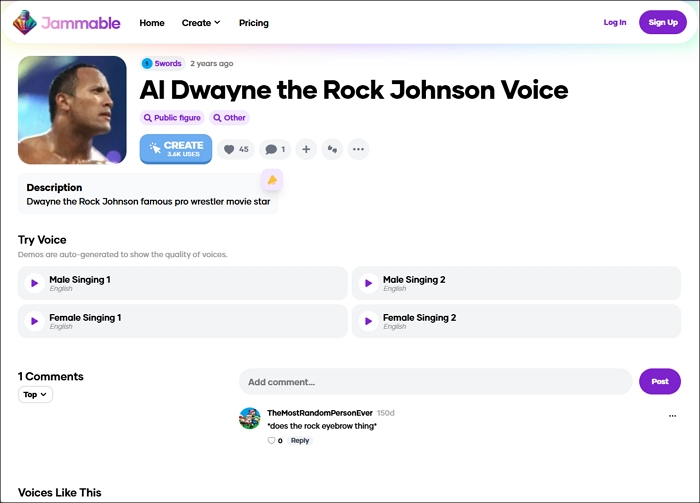This screenshot has height=503, width=700.
Task: Click the '150d' comment timestamp
Action: point(386,413)
